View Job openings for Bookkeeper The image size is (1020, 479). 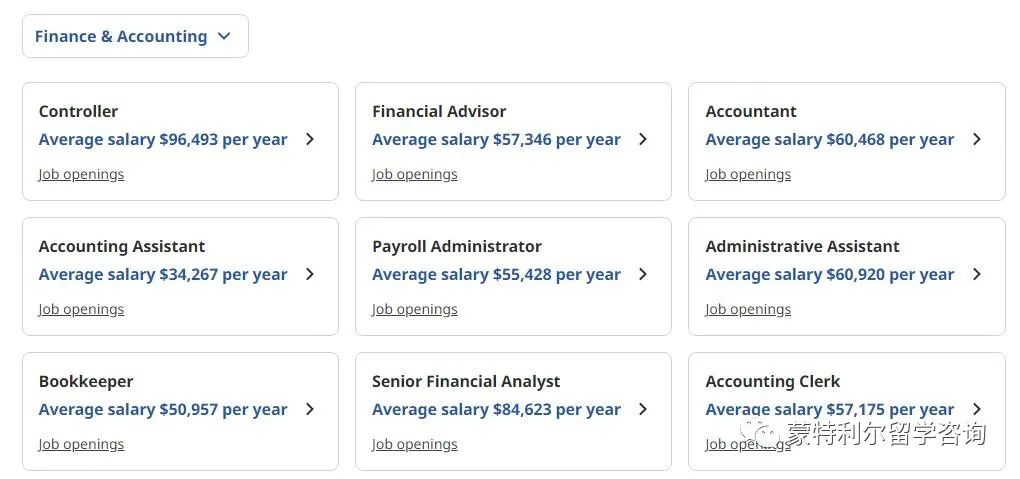click(x=81, y=444)
